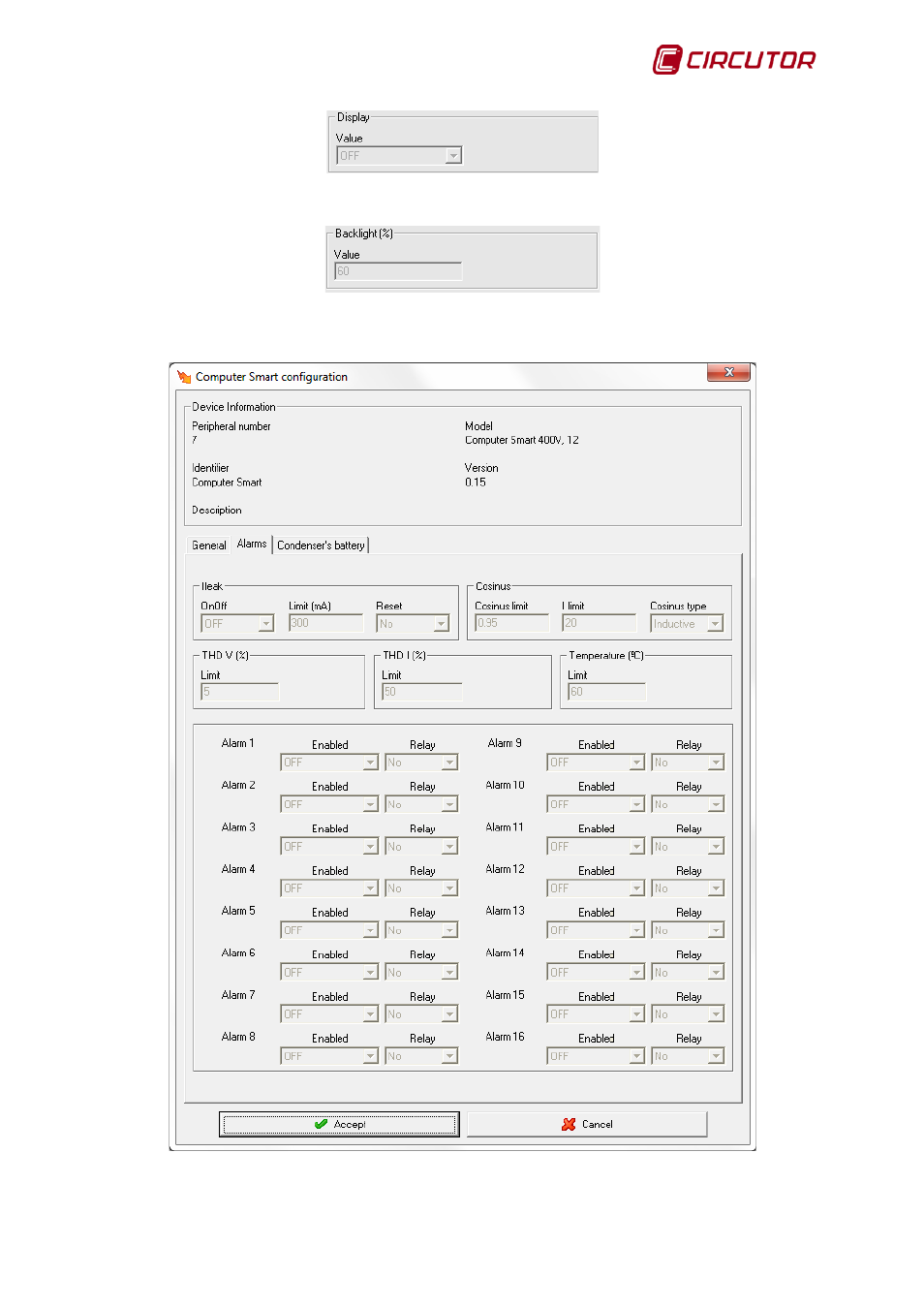
Task: Click the Computer Smart configuration title icon
Action: click(184, 377)
